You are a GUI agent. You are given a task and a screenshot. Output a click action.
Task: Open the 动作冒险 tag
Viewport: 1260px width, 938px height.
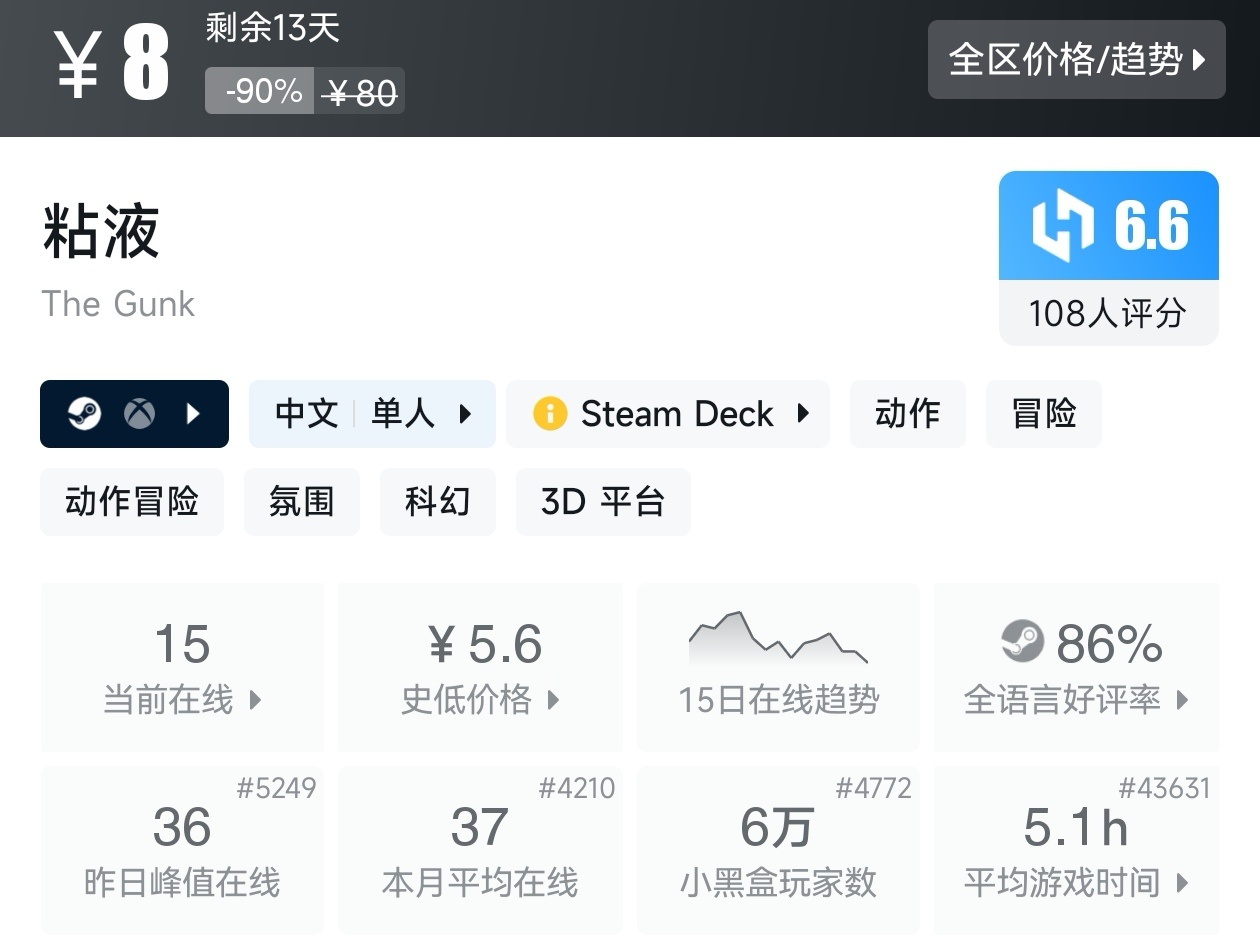[132, 502]
